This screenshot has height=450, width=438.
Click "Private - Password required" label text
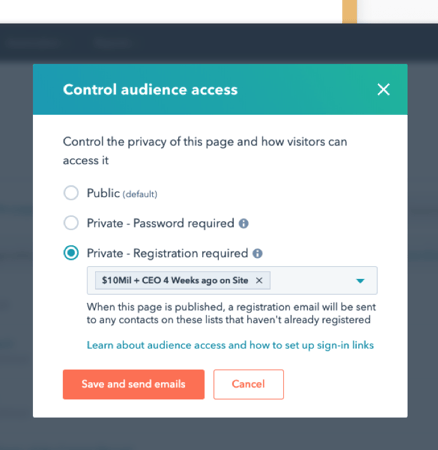[x=161, y=223]
